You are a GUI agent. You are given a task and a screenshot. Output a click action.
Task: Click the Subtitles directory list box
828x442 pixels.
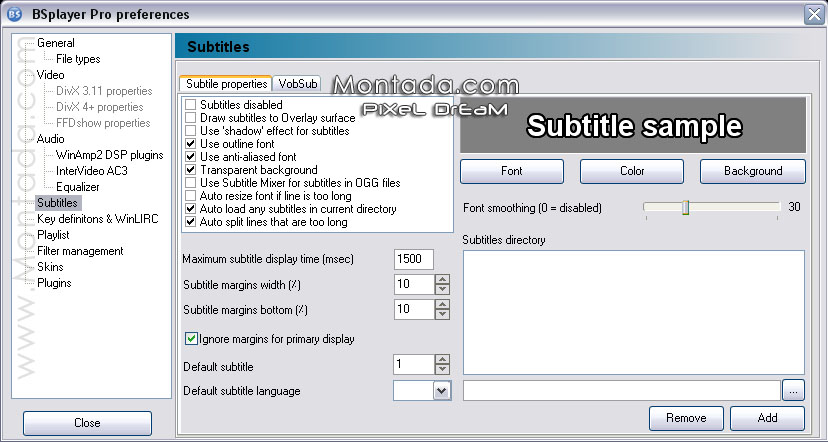tap(634, 313)
